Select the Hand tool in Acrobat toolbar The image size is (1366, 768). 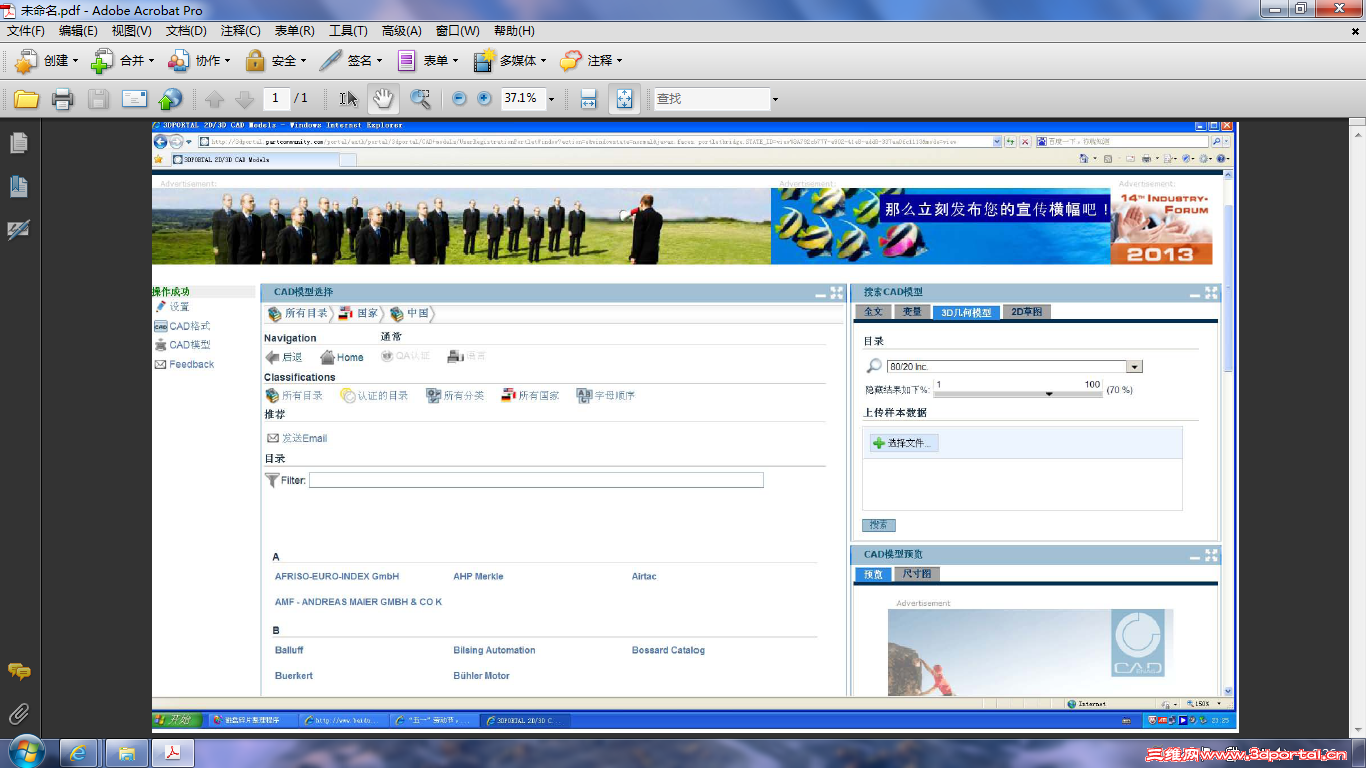coord(383,98)
